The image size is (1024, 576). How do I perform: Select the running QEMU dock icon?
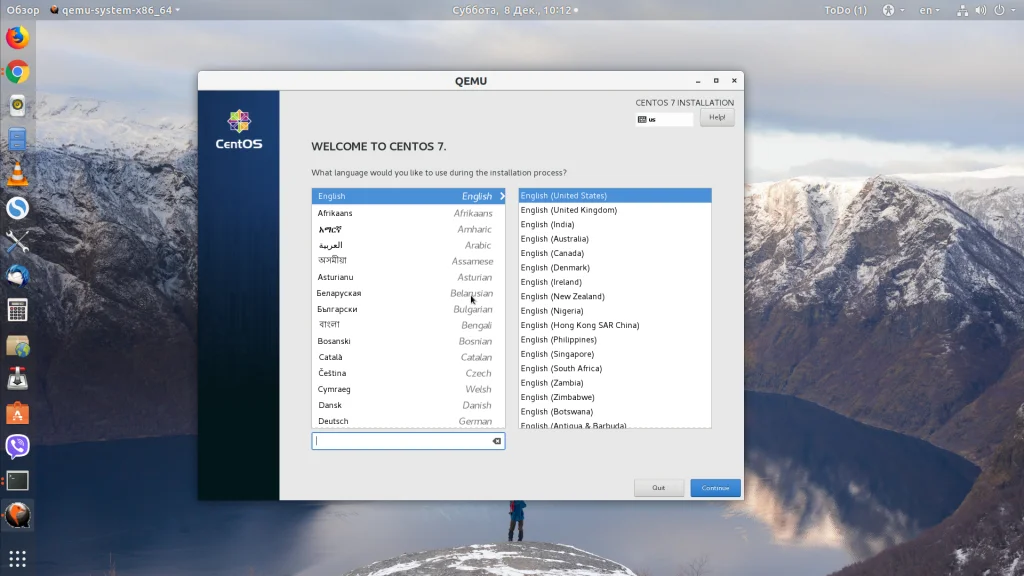coord(18,515)
